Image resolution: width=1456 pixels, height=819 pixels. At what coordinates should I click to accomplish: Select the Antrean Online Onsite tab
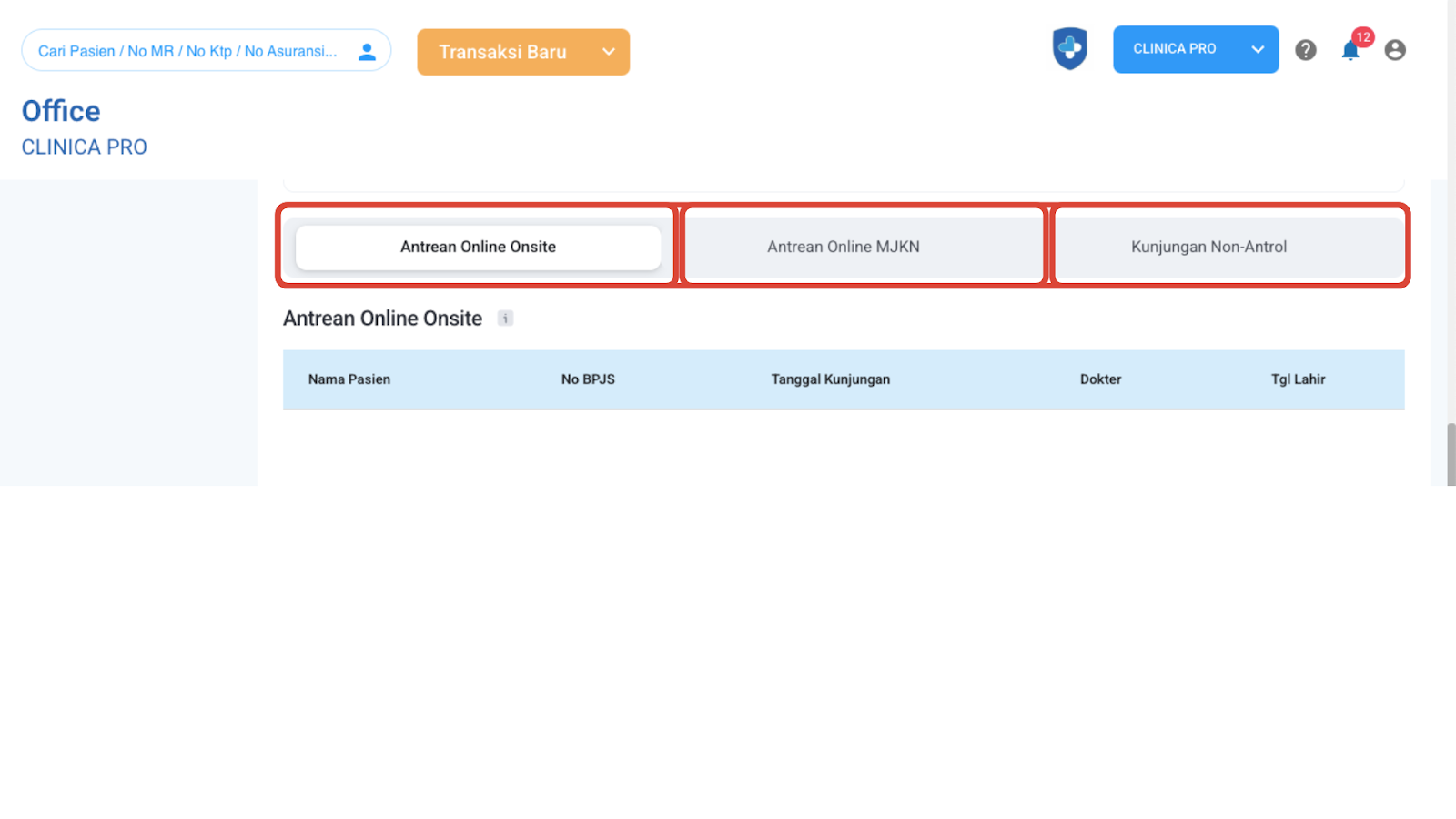coord(478,247)
